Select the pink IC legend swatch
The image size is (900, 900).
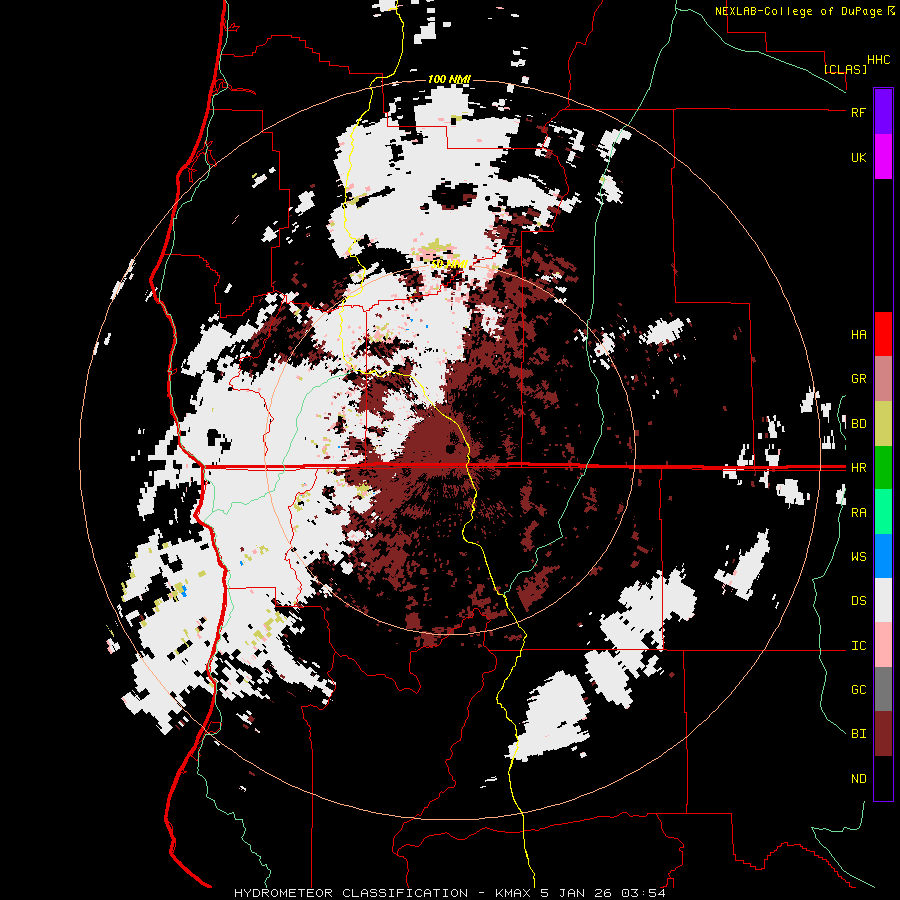tap(883, 645)
